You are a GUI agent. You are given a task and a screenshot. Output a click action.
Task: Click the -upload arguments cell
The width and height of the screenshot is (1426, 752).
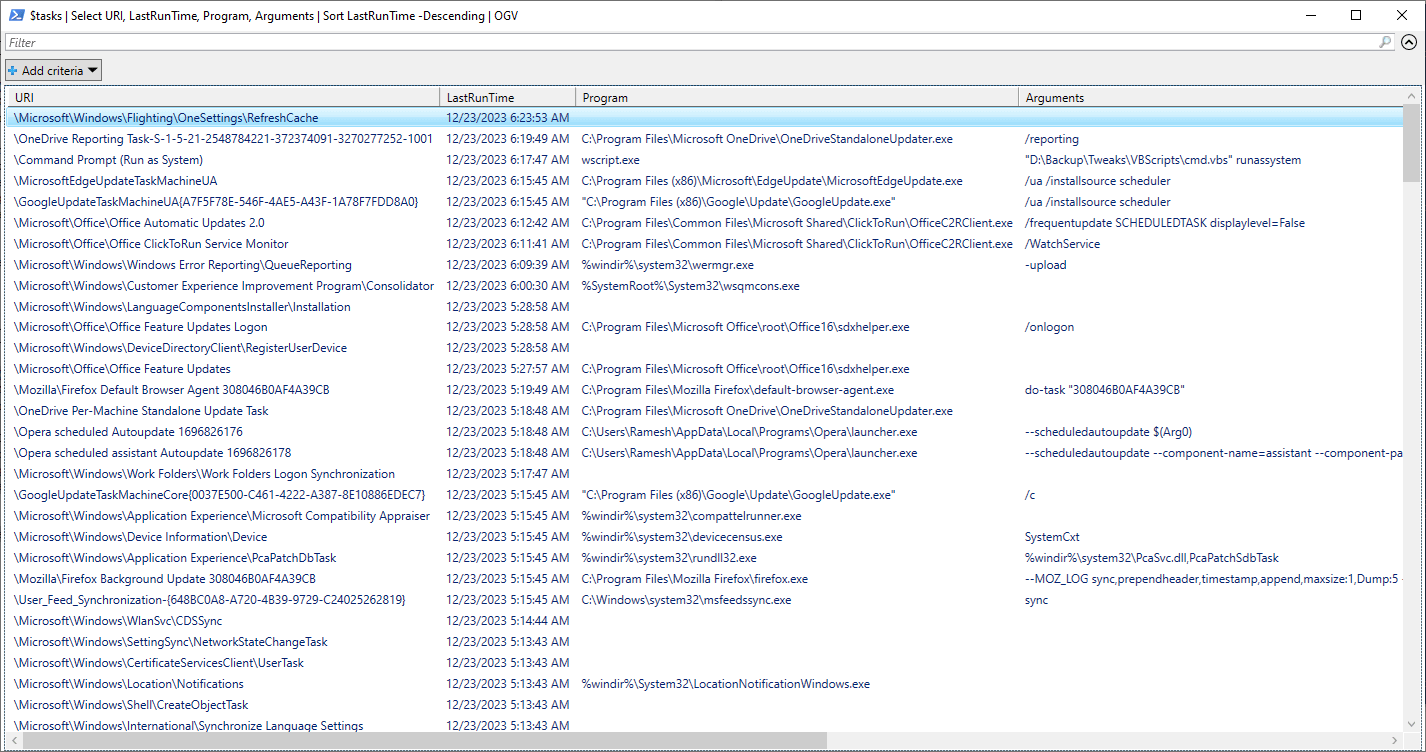1046,265
